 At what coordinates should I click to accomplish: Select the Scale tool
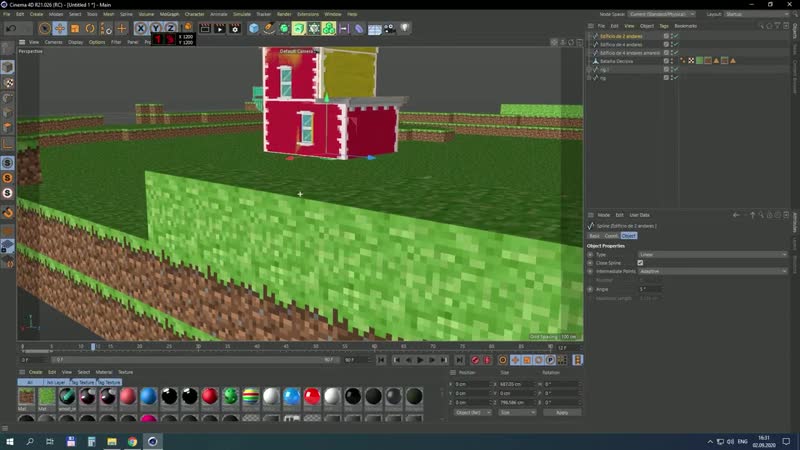[x=75, y=29]
